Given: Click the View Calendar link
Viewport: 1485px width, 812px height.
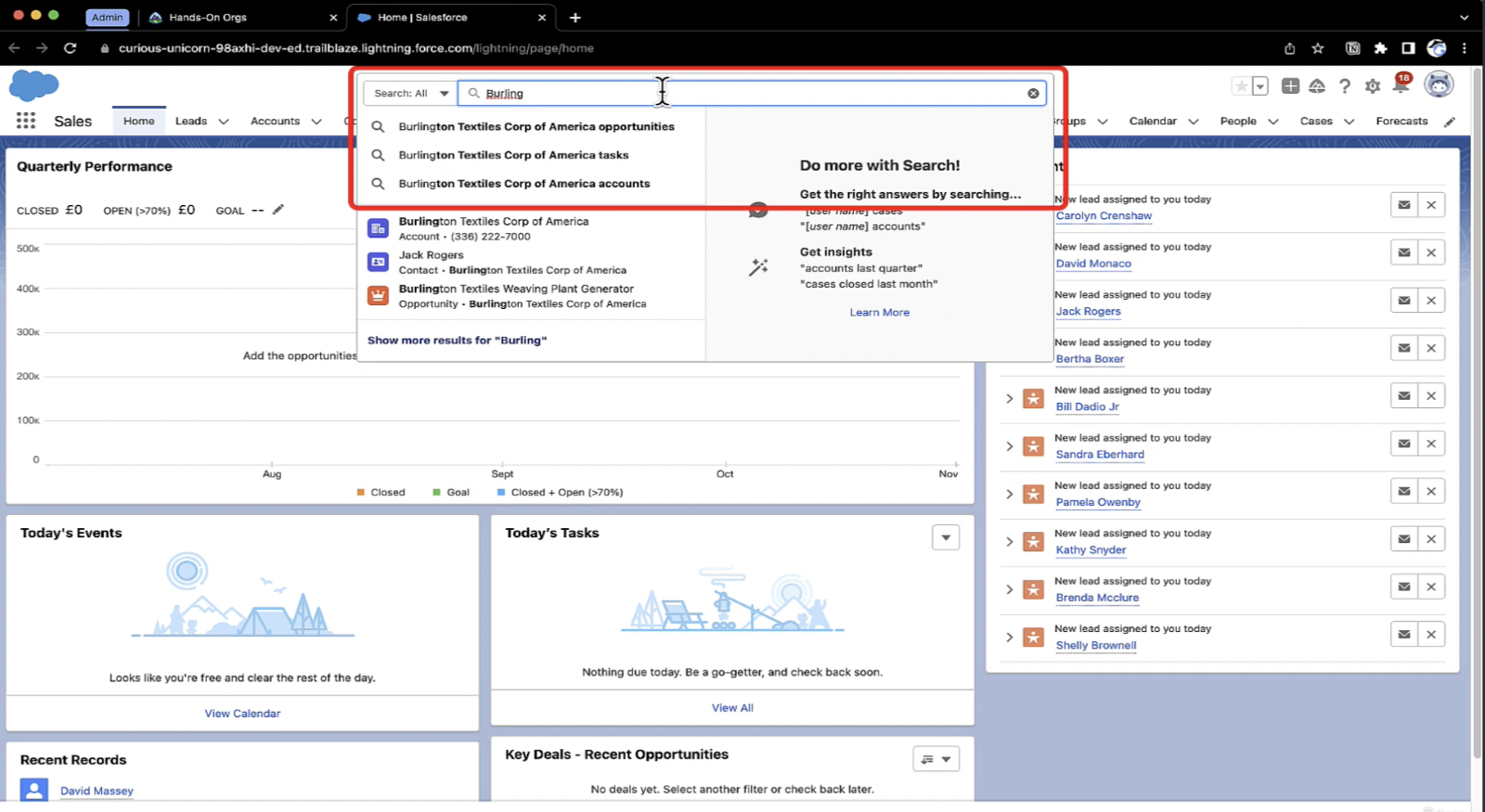Looking at the screenshot, I should [242, 714].
